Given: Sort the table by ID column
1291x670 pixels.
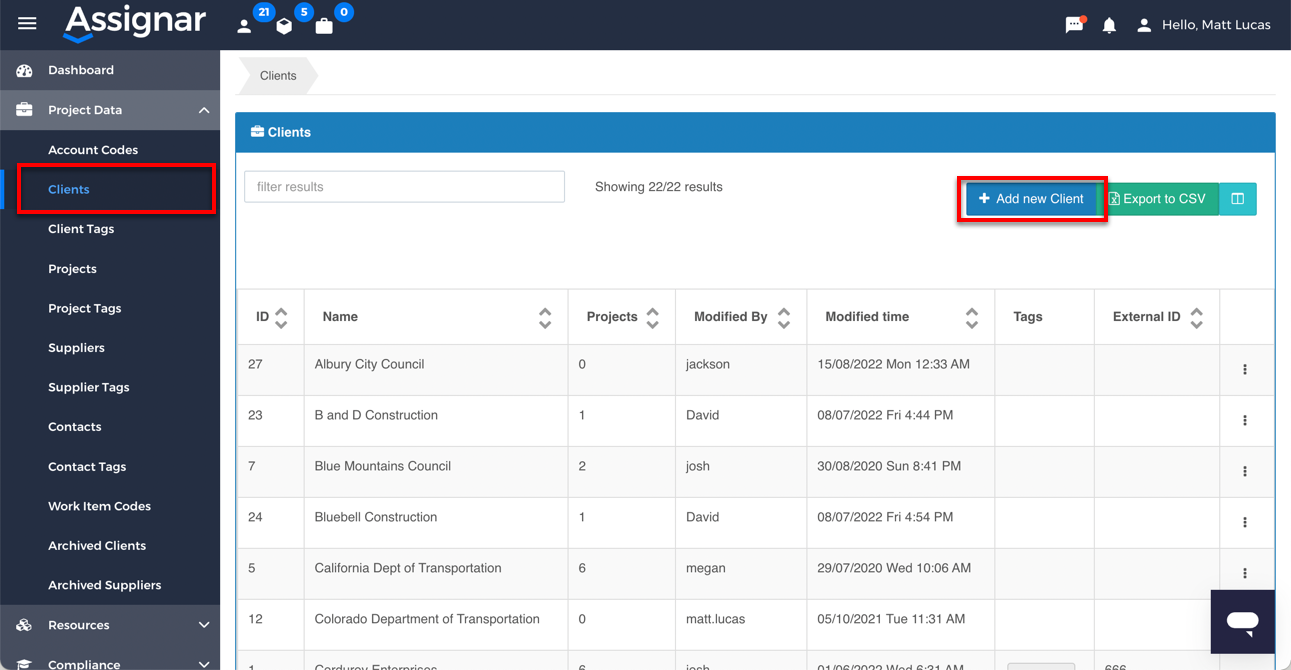Looking at the screenshot, I should [x=281, y=318].
